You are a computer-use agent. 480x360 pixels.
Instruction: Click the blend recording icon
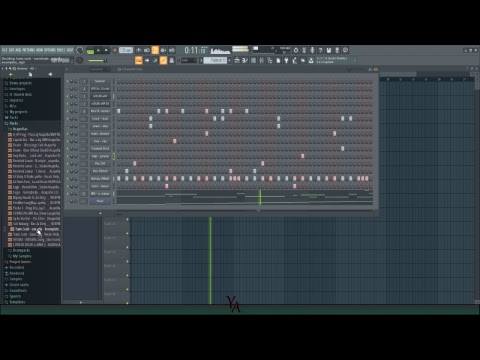(164, 50)
